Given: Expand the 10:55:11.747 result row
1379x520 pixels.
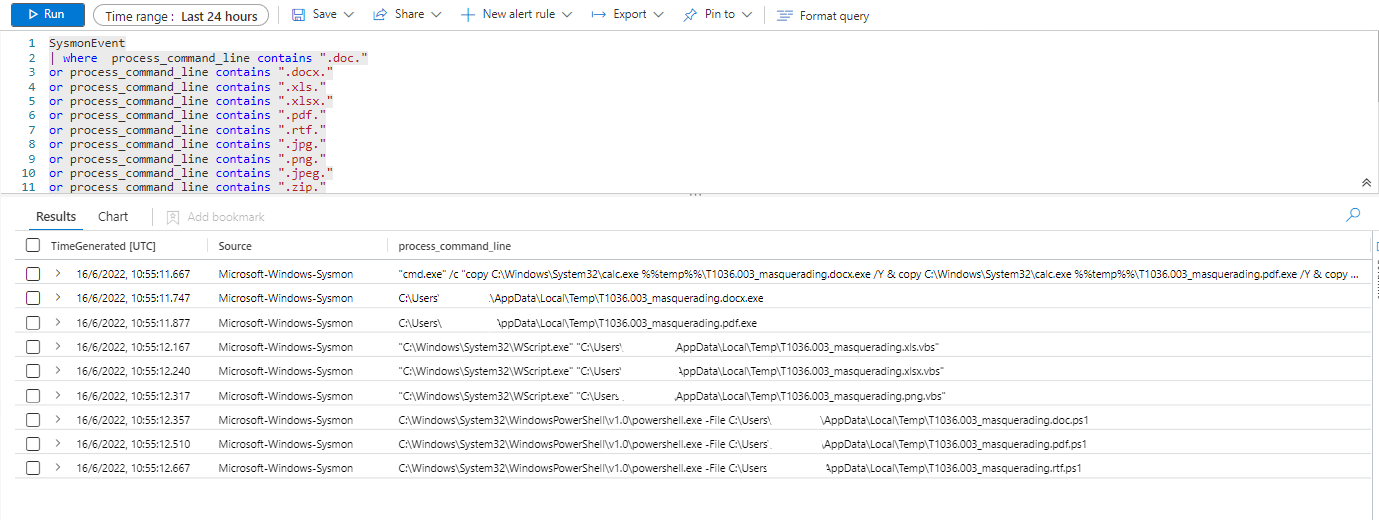Looking at the screenshot, I should tap(58, 298).
